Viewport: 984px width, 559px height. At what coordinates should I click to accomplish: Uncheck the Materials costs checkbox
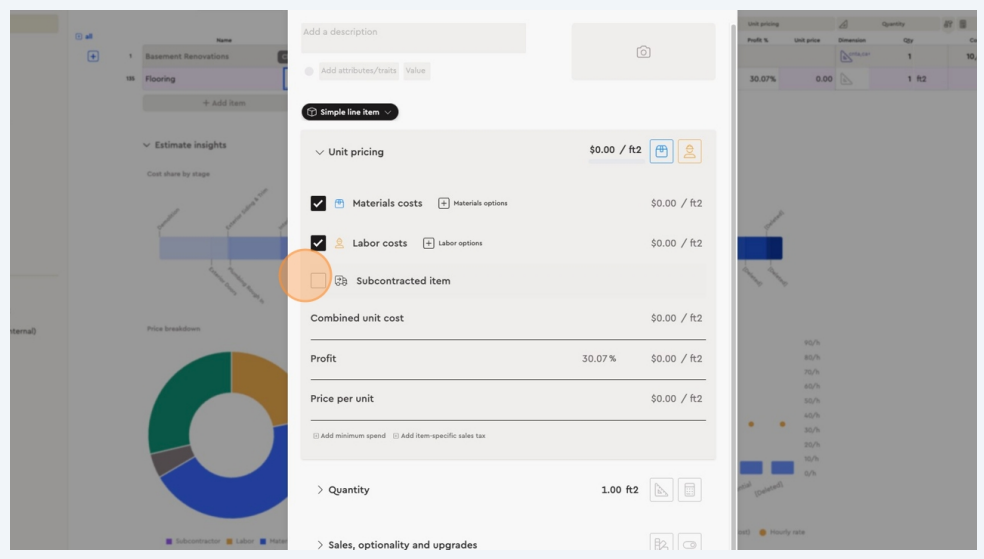(x=318, y=203)
